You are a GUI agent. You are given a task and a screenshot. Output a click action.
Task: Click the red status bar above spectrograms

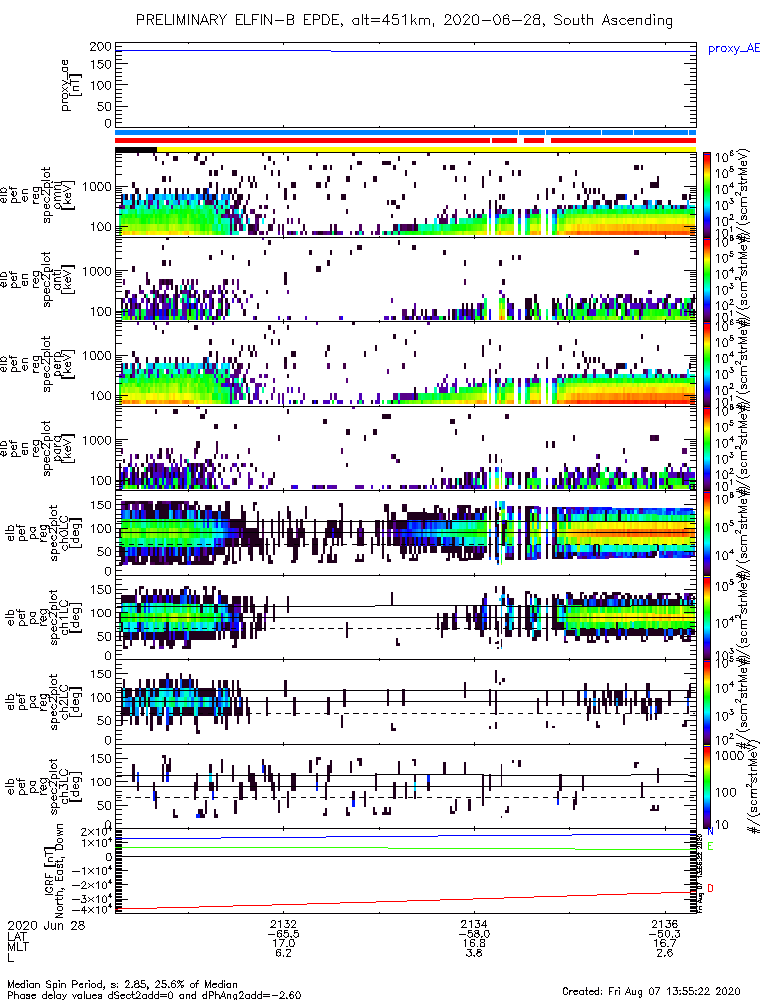[406, 140]
